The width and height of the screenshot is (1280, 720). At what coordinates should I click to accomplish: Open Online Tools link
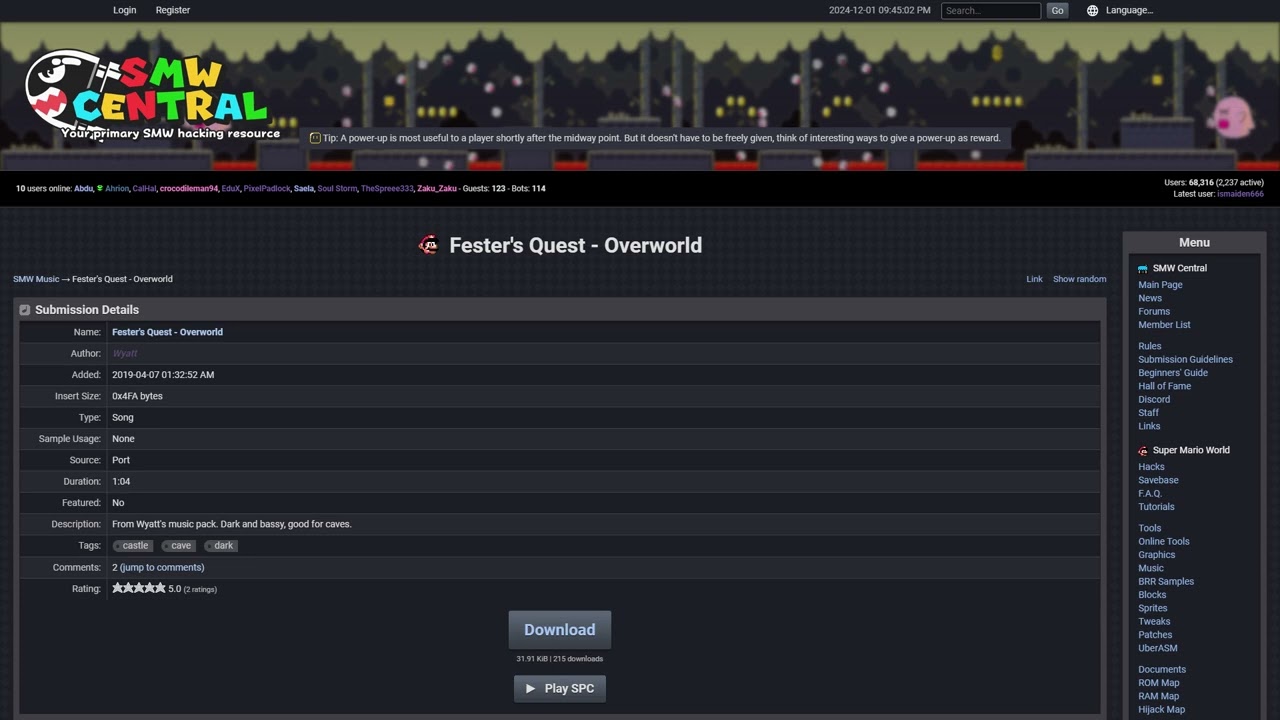pos(1164,541)
